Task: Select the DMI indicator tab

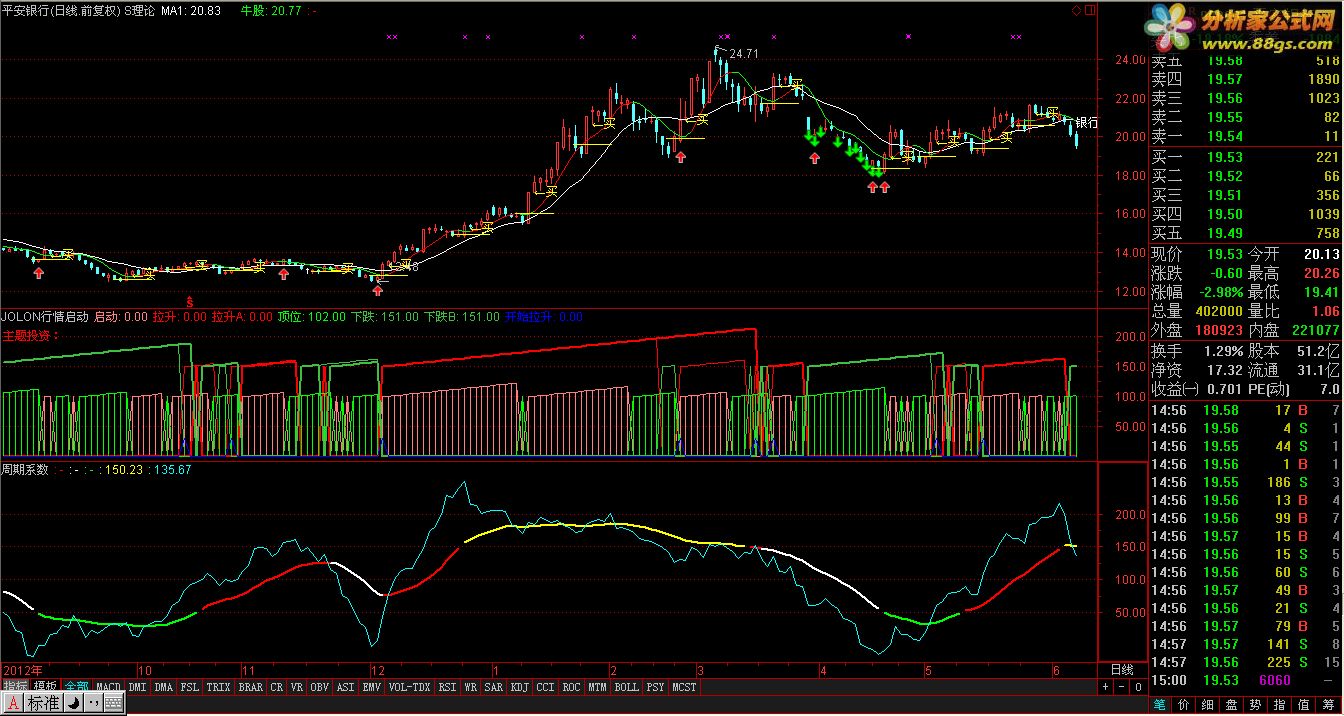Action: [x=137, y=687]
